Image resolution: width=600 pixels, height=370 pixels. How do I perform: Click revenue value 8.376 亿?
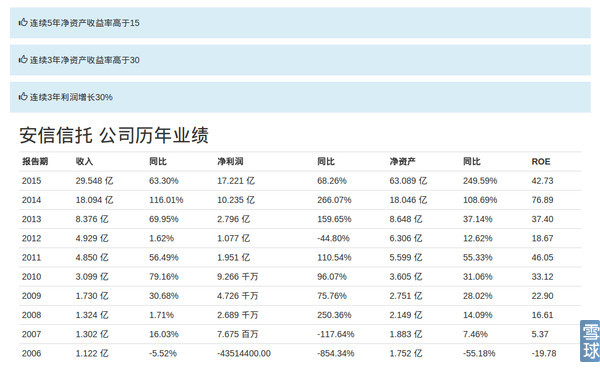pos(92,219)
